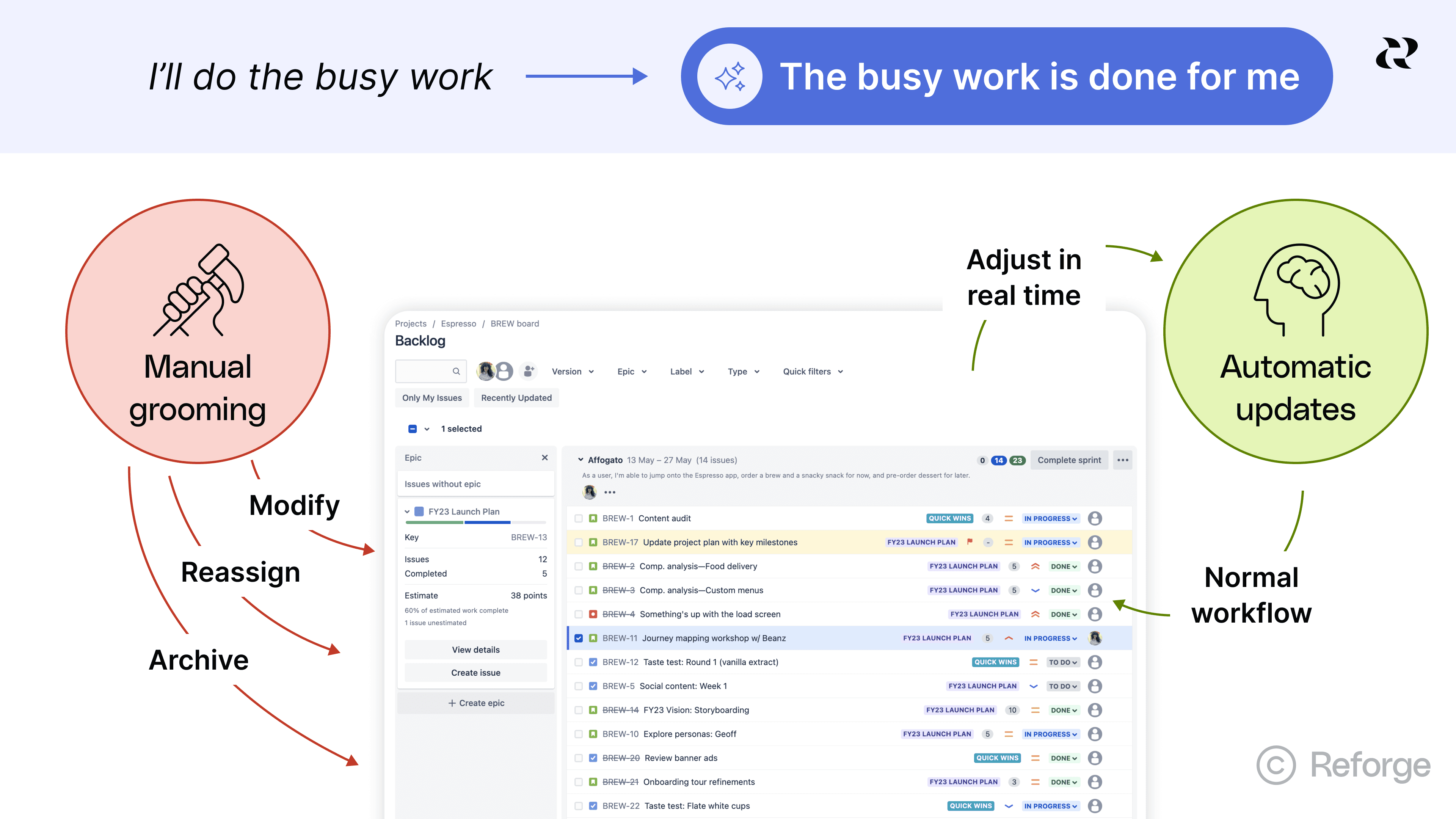1456x819 pixels.
Task: Toggle the bulk select checkbox near 1 selected
Action: (413, 429)
